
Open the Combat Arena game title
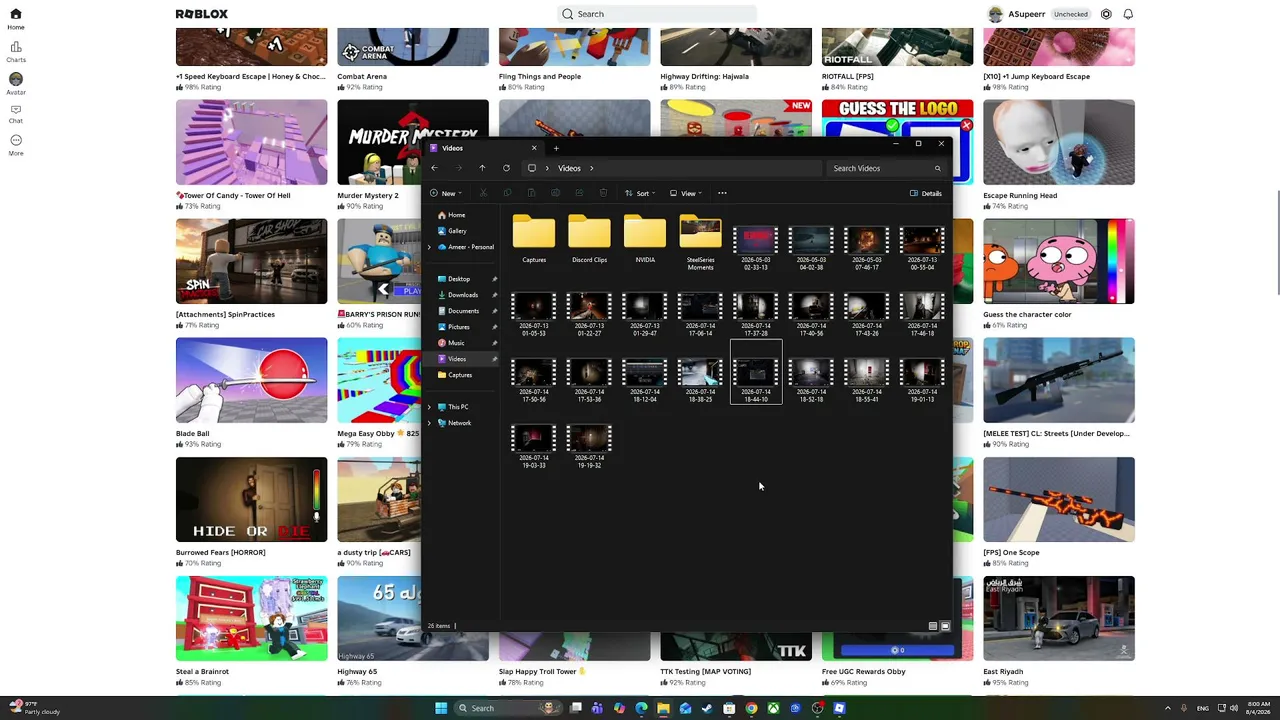pos(362,76)
